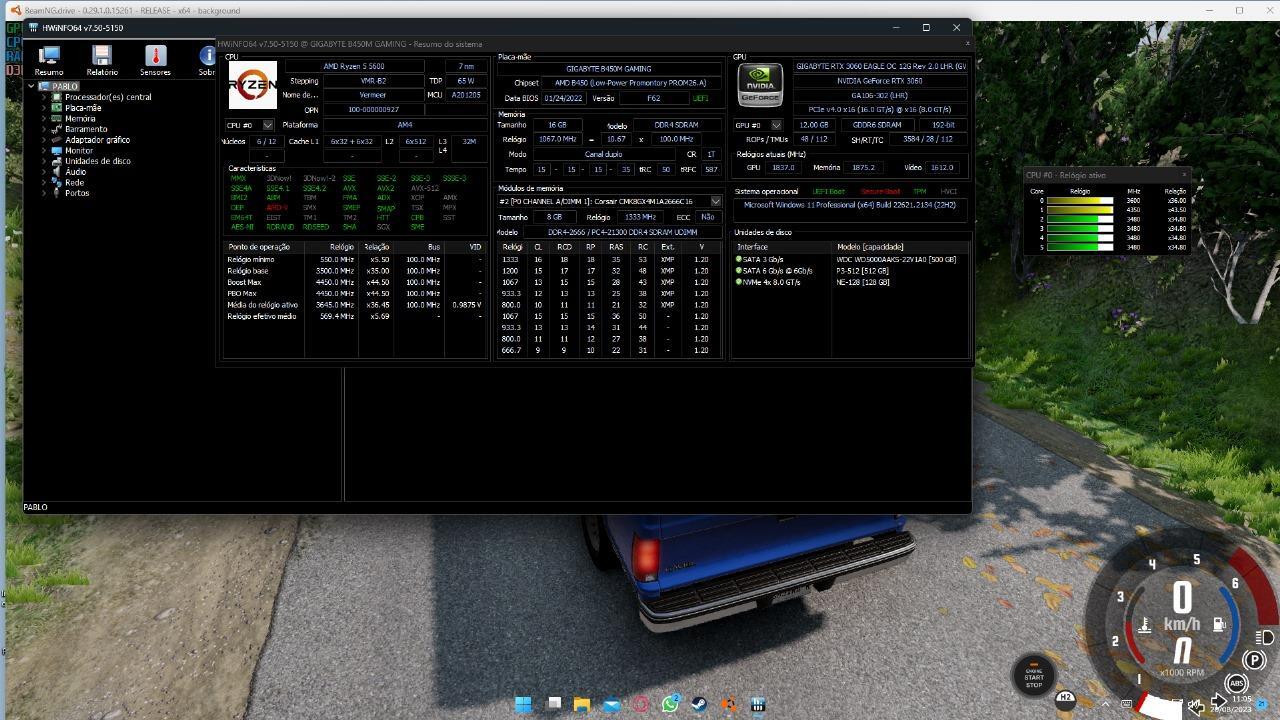Open the memory module selector dropdown
The width and height of the screenshot is (1280, 720).
pyautogui.click(x=609, y=201)
